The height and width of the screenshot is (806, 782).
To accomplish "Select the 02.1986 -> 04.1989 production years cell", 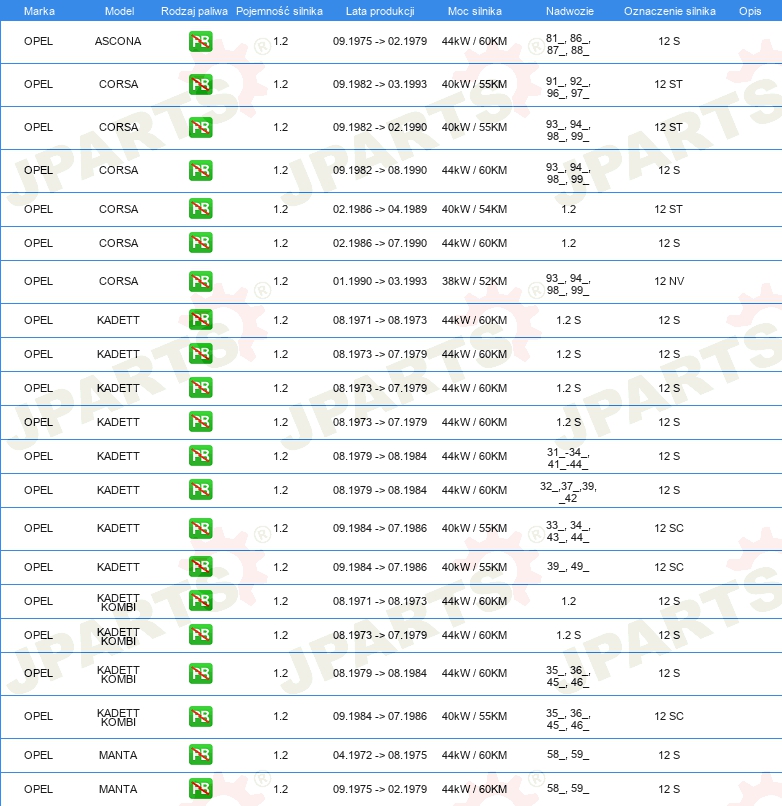I will 379,209.
